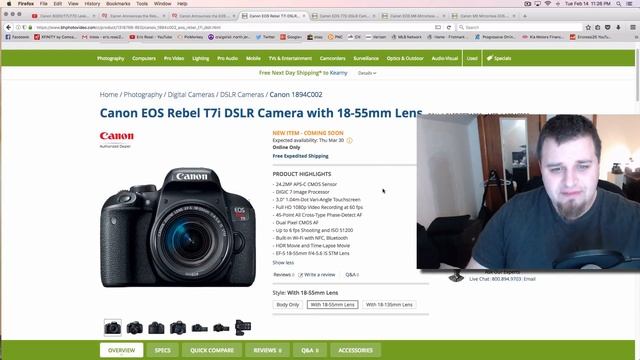The height and width of the screenshot is (360, 640).
Task: Go to DSLR Cameras breadcrumb link
Action: [242, 94]
